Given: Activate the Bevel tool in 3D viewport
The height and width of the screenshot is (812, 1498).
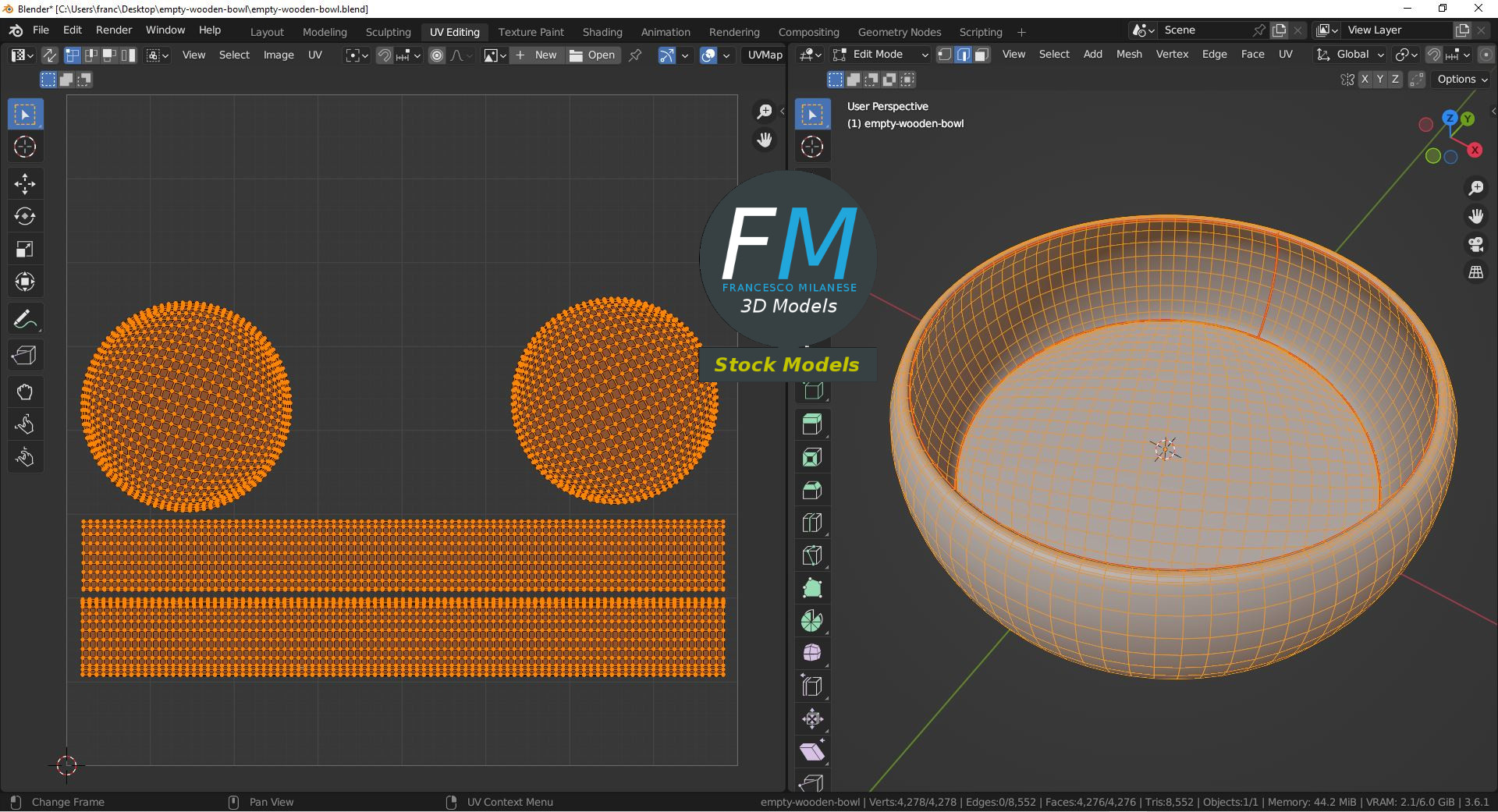Looking at the screenshot, I should point(812,490).
